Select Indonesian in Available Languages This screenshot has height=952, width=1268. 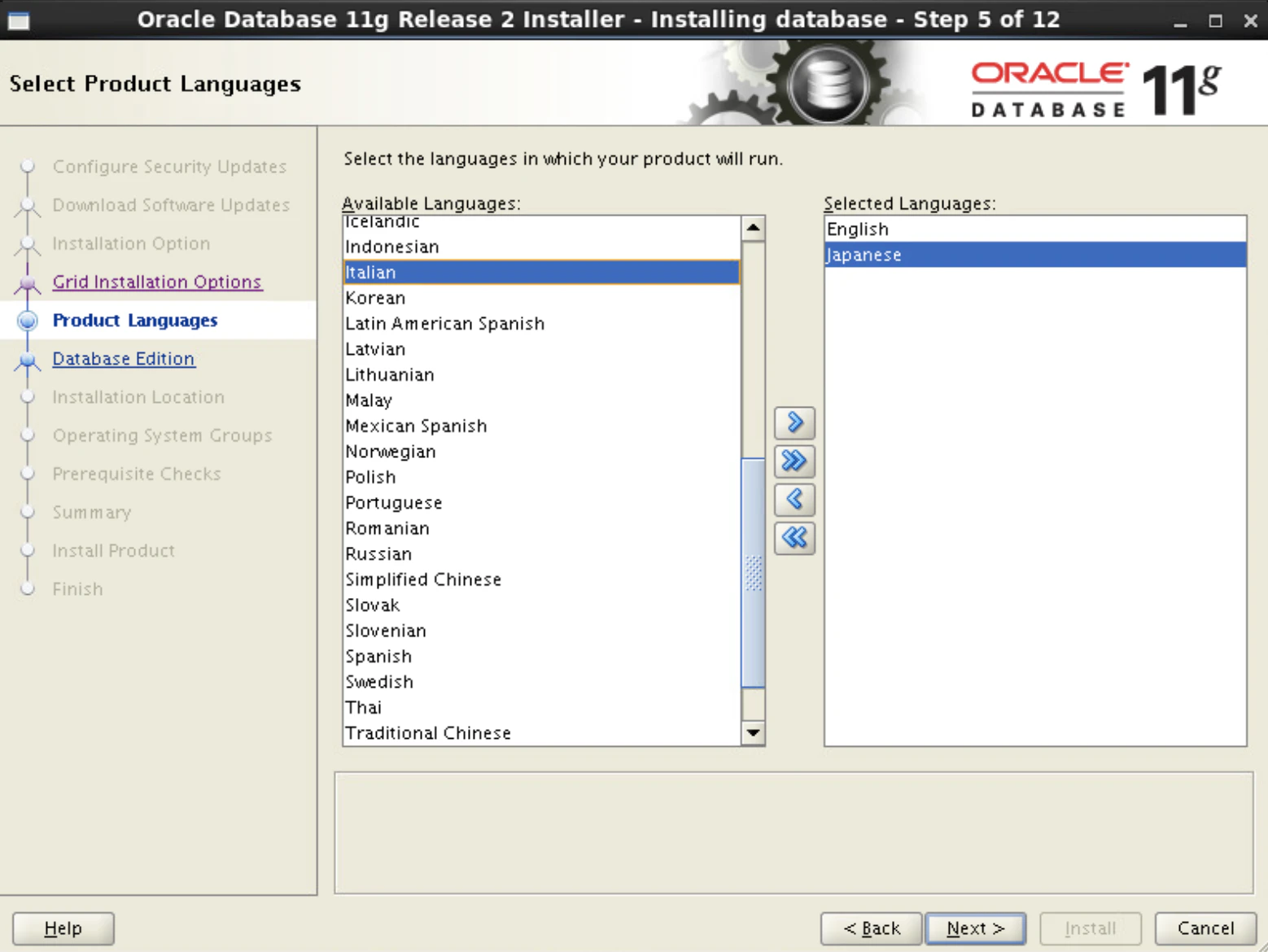click(x=542, y=247)
